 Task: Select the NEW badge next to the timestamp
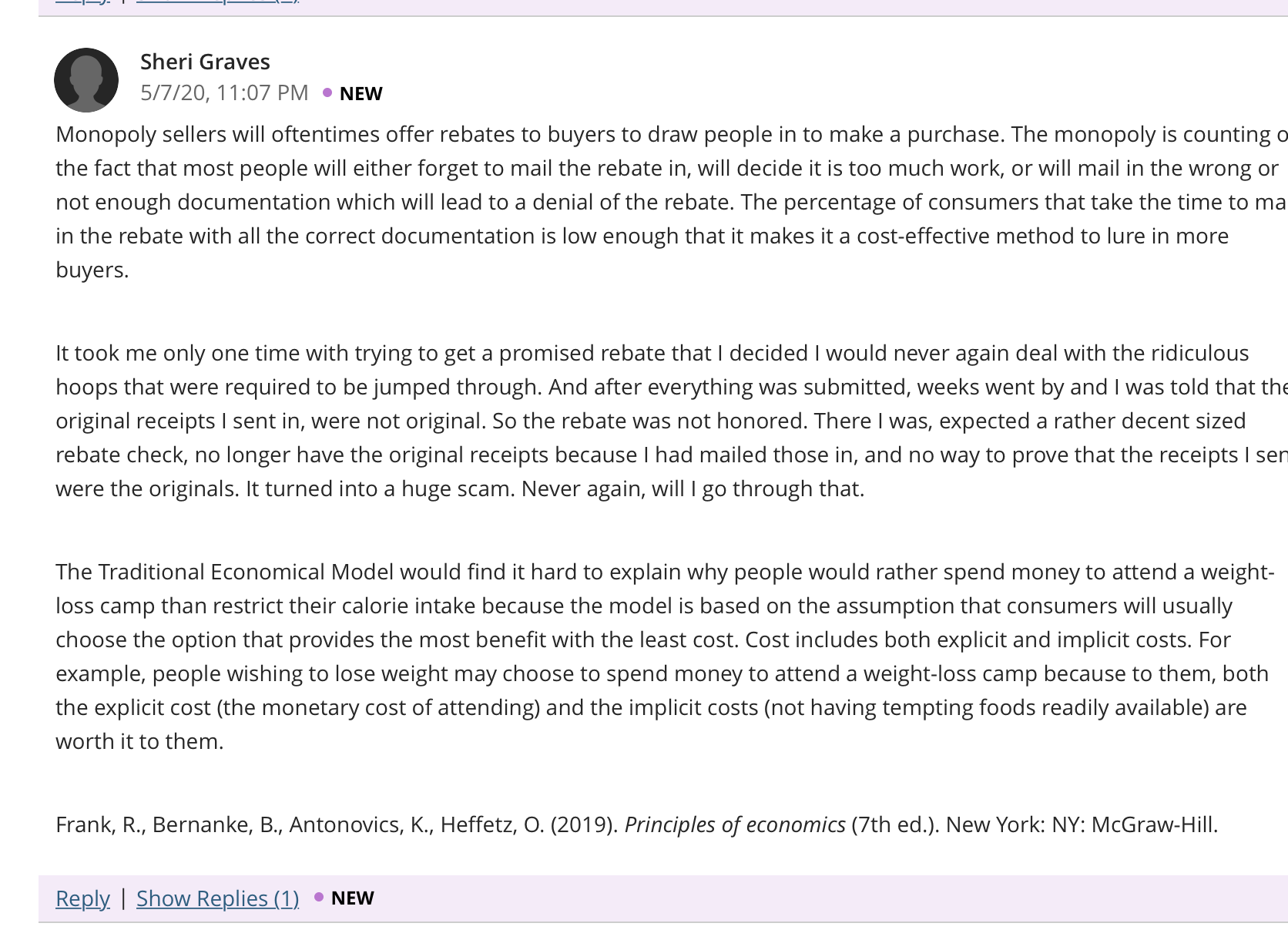(361, 93)
